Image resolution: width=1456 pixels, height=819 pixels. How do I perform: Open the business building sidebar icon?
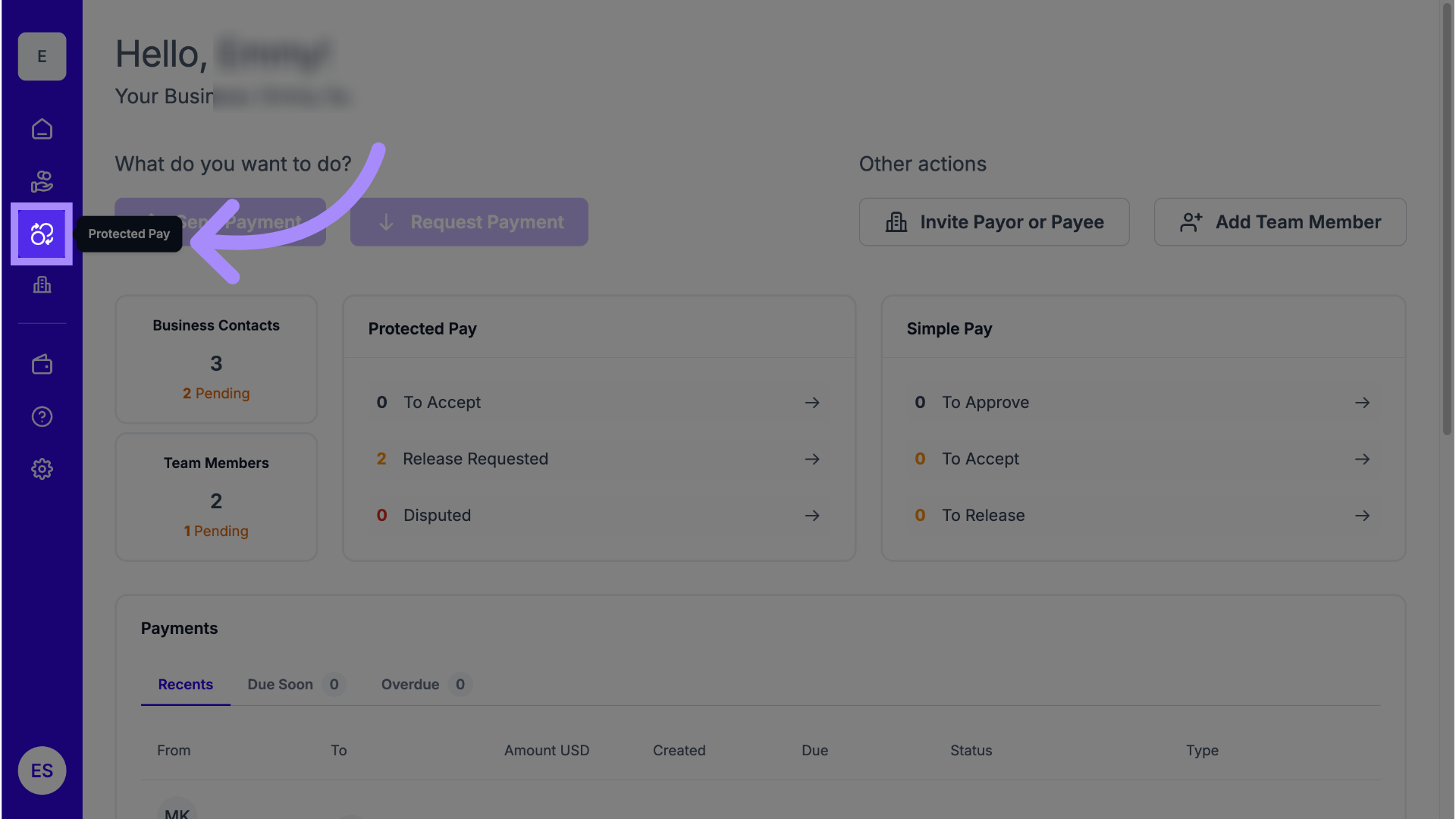(x=42, y=285)
